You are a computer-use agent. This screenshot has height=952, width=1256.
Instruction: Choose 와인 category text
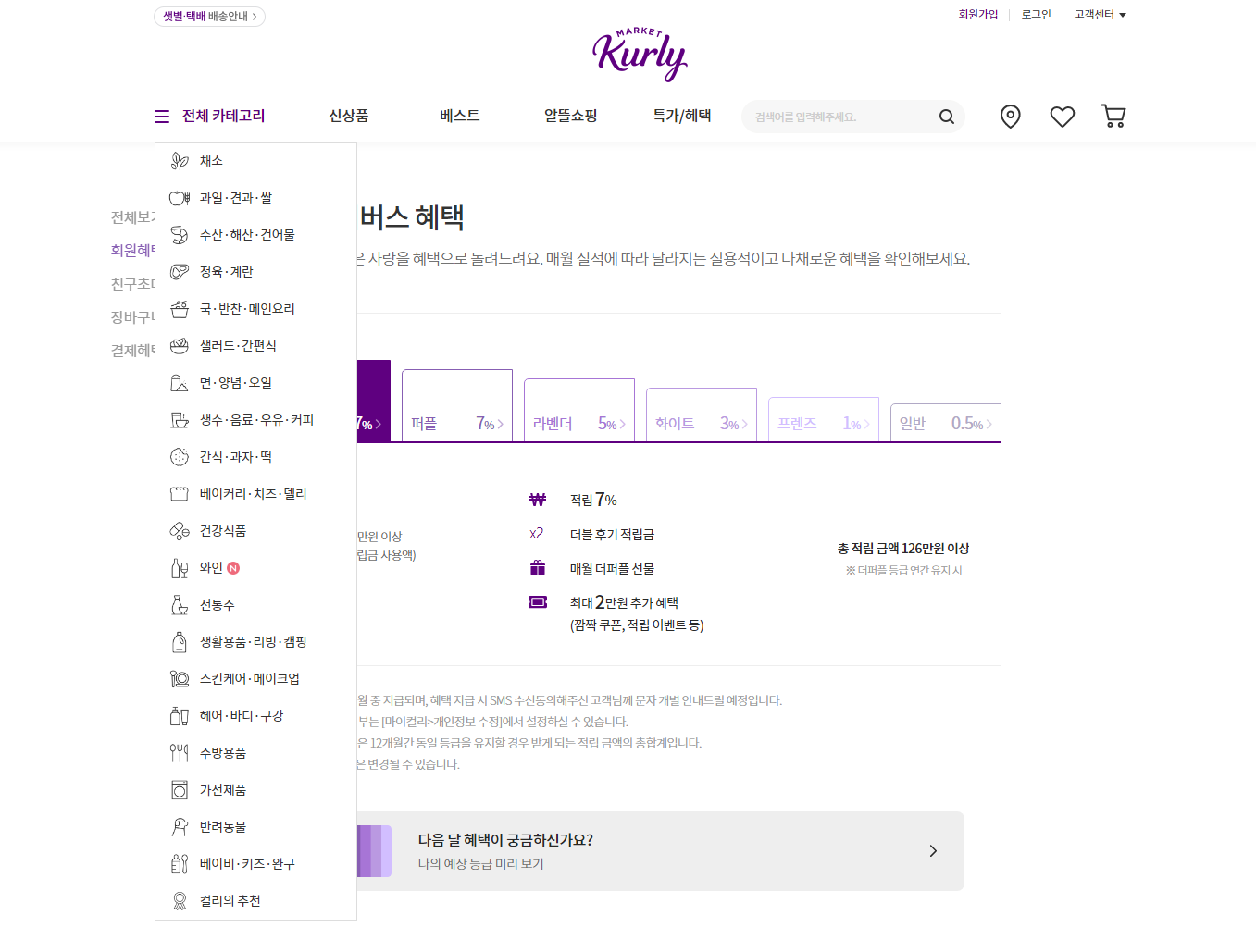(x=211, y=568)
